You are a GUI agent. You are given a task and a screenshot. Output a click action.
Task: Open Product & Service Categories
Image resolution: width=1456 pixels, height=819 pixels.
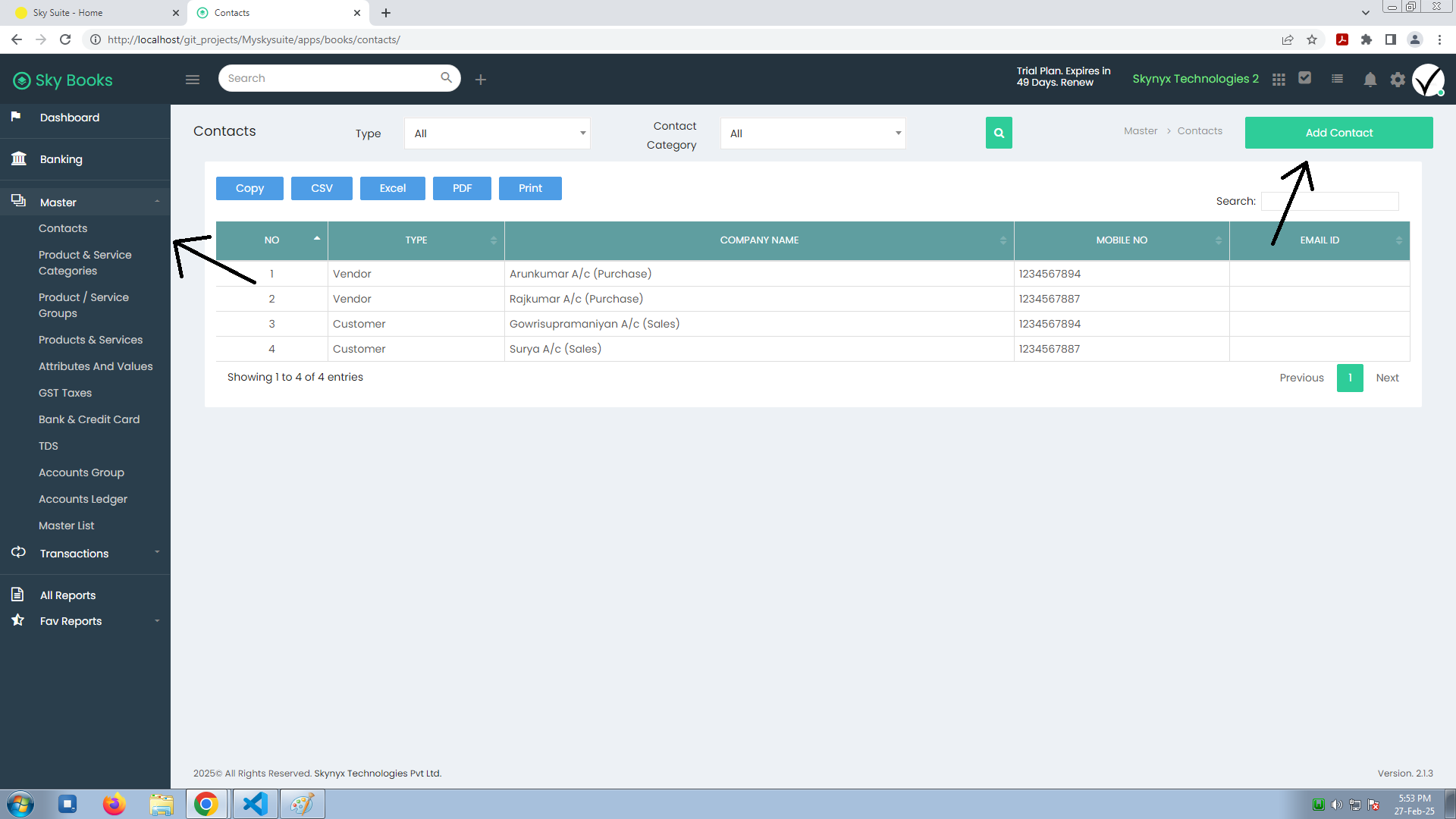[85, 262]
